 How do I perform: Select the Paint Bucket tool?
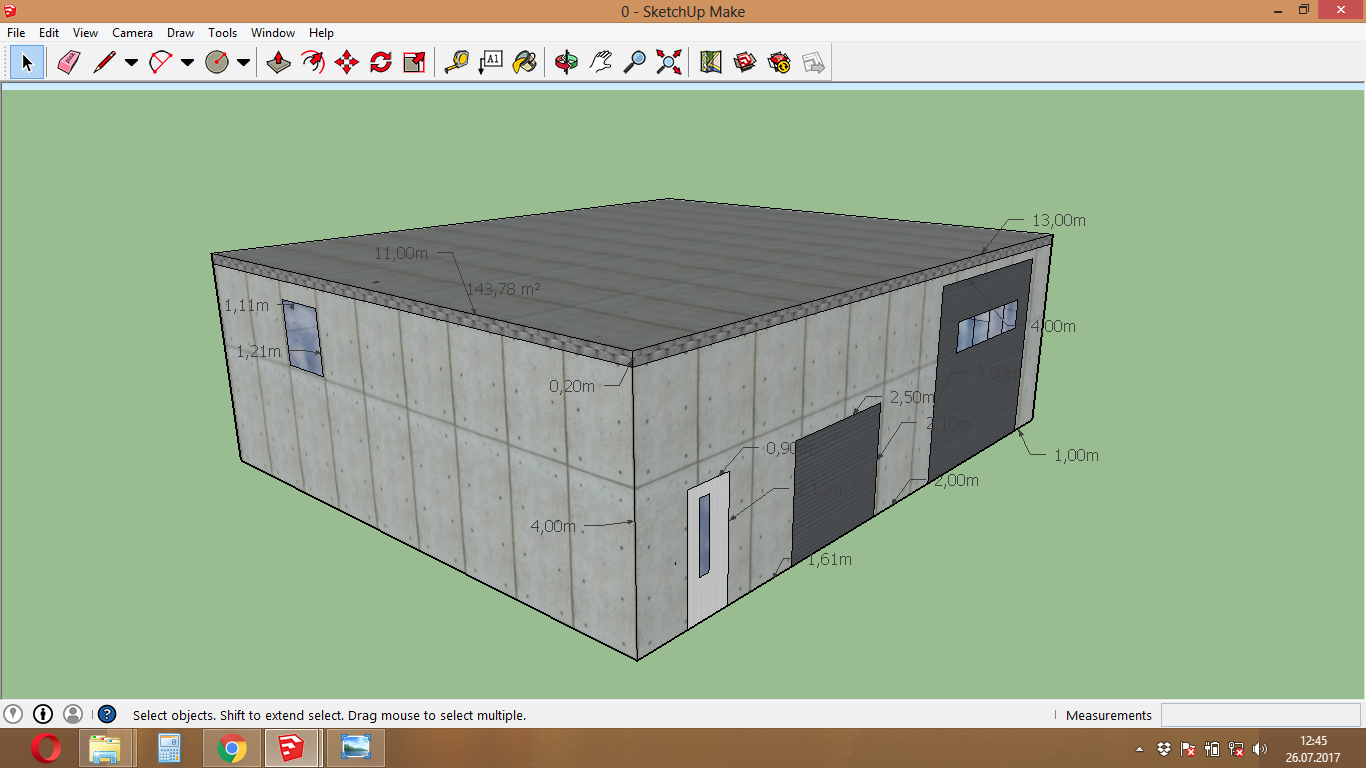click(524, 63)
